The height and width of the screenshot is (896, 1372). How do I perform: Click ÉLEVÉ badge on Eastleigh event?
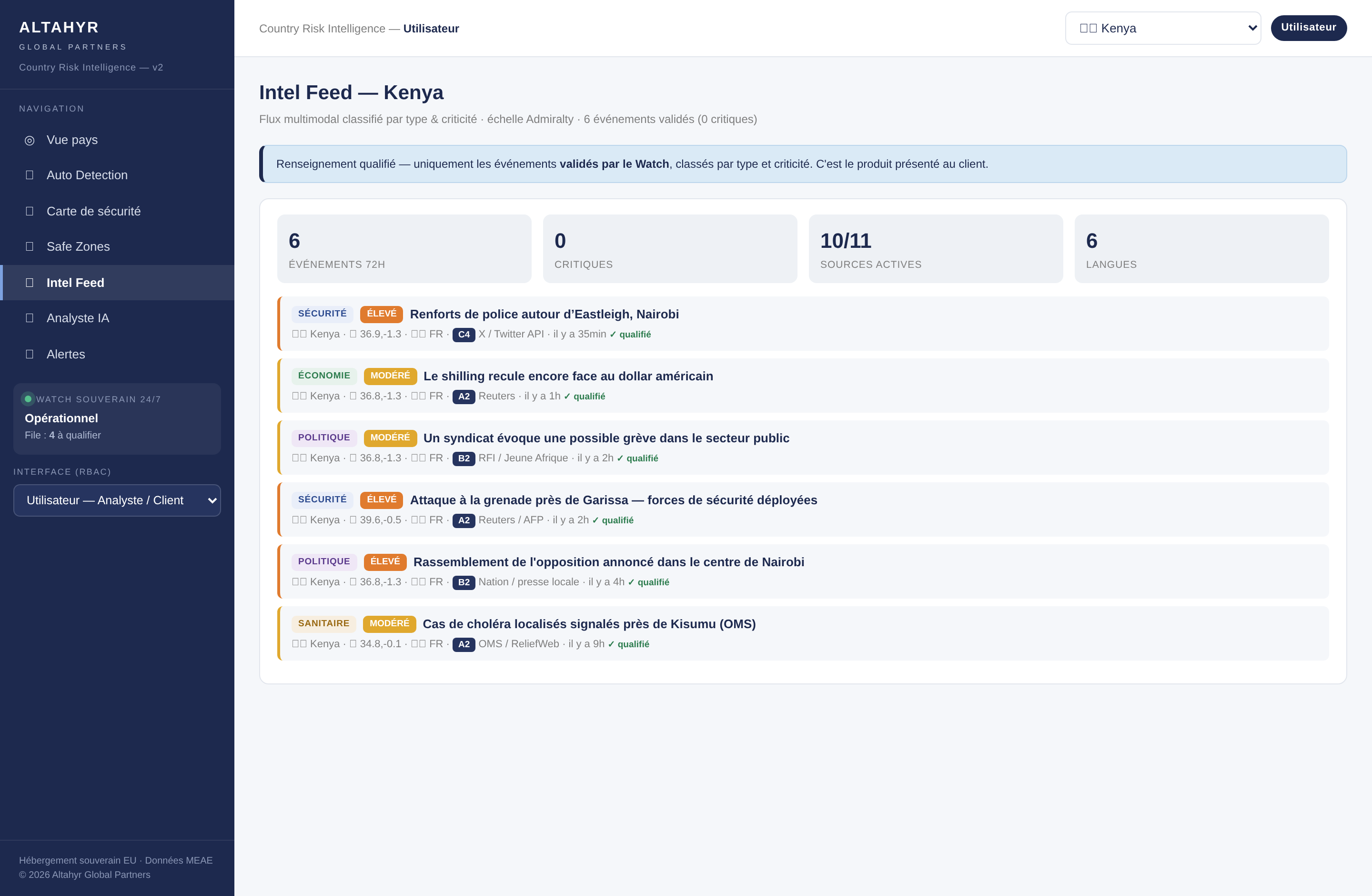[382, 314]
